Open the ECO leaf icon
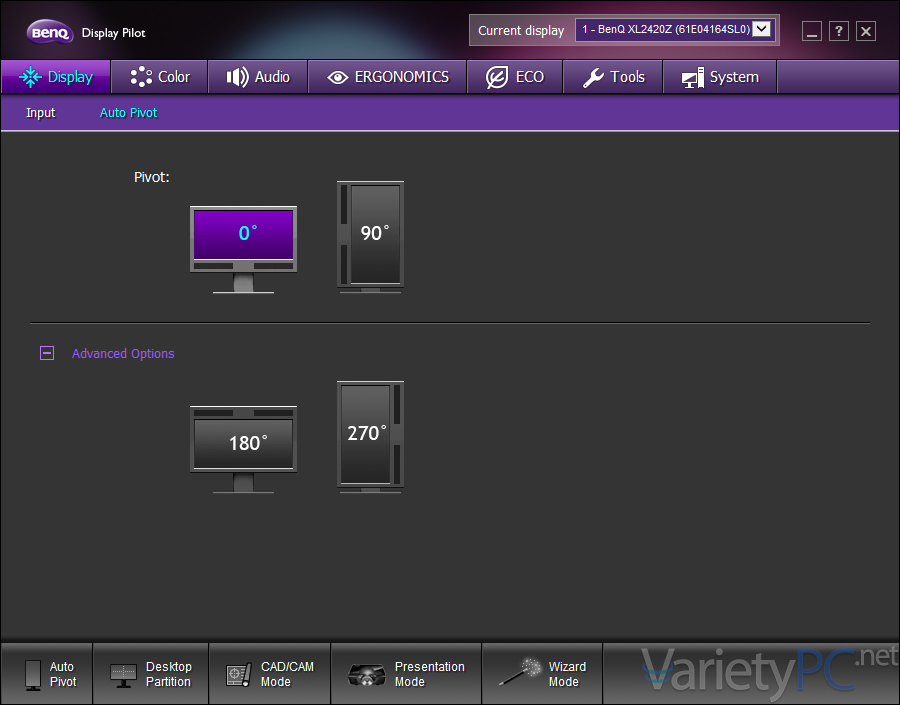The image size is (900, 705). pyautogui.click(x=497, y=76)
